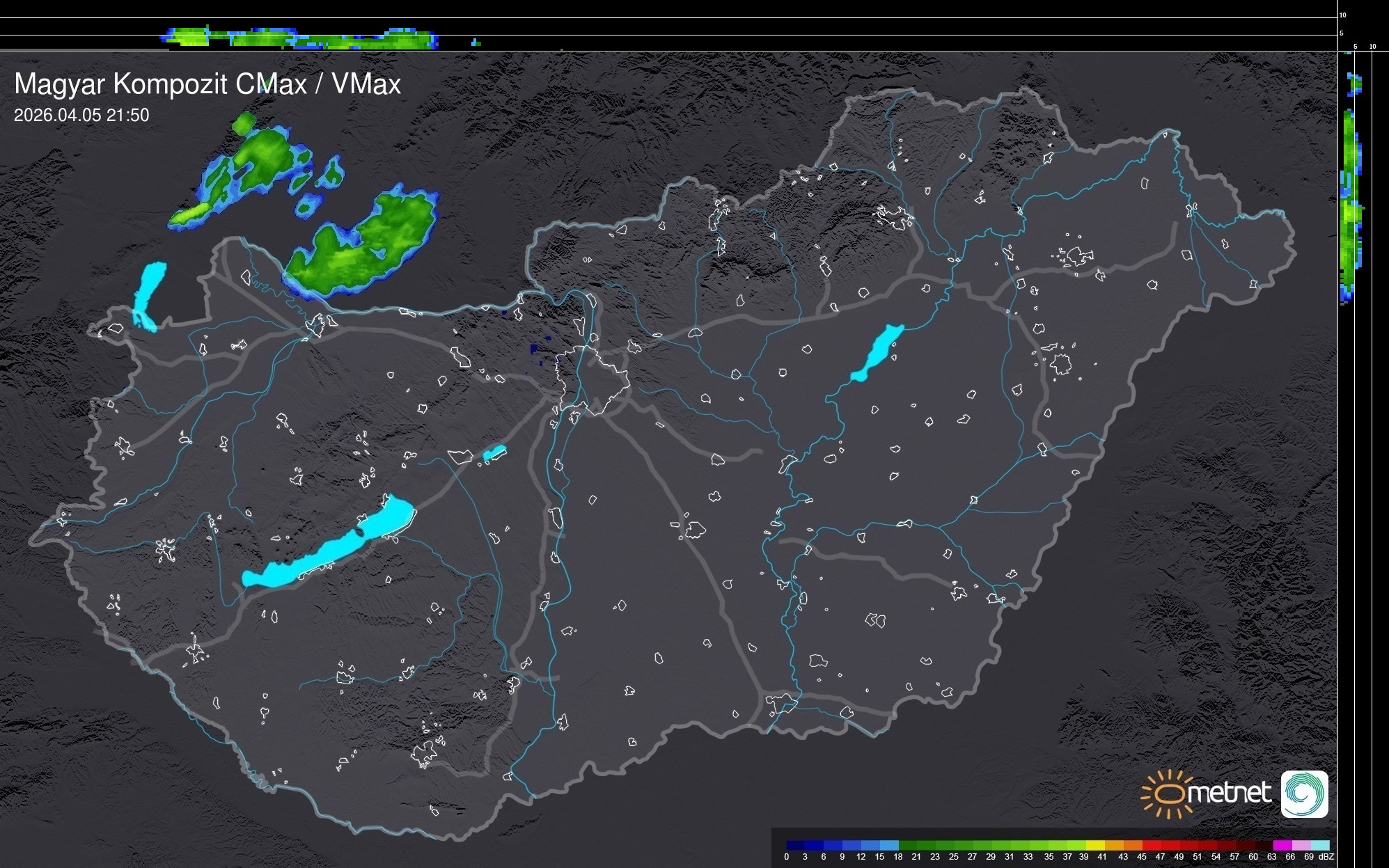Viewport: 1389px width, 868px height.
Task: Select the yellow 39-41 dBZ legend swatch
Action: coord(1094,845)
